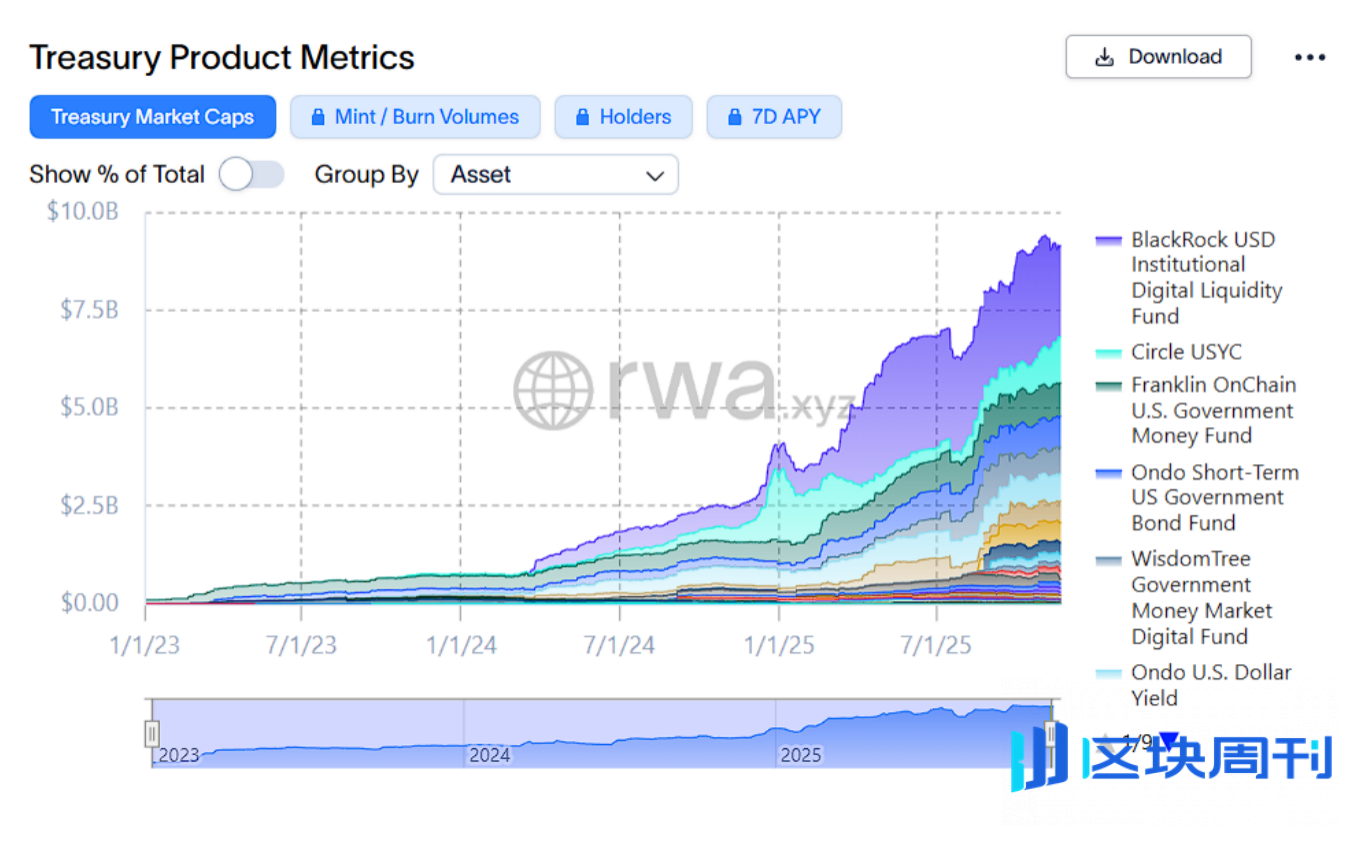Select the Treasury Market Caps tab
Image resolution: width=1362 pixels, height=842 pixels.
152,117
